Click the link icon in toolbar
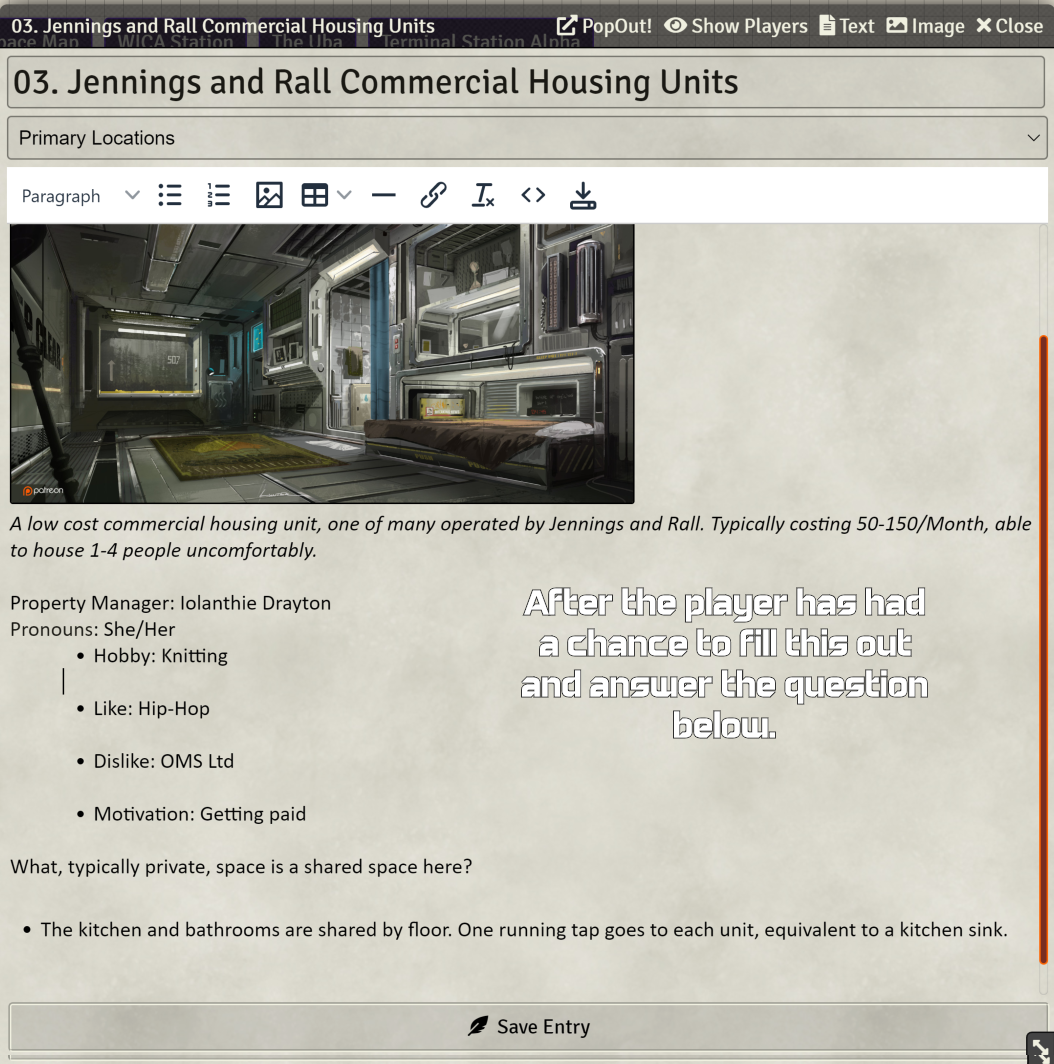1054x1064 pixels. click(433, 195)
